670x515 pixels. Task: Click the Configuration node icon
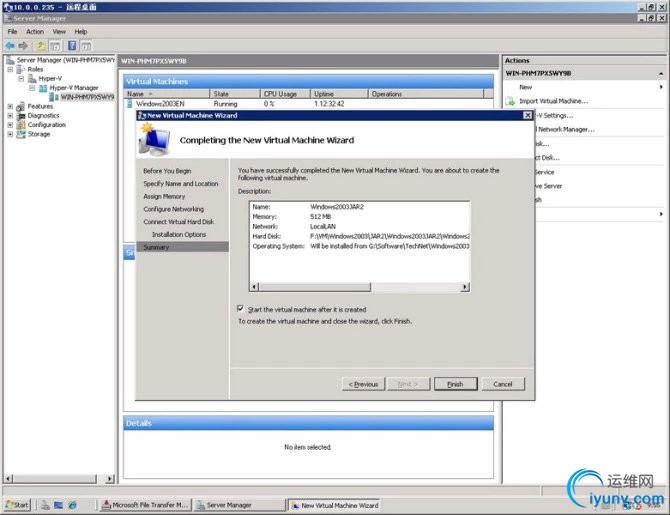point(21,125)
